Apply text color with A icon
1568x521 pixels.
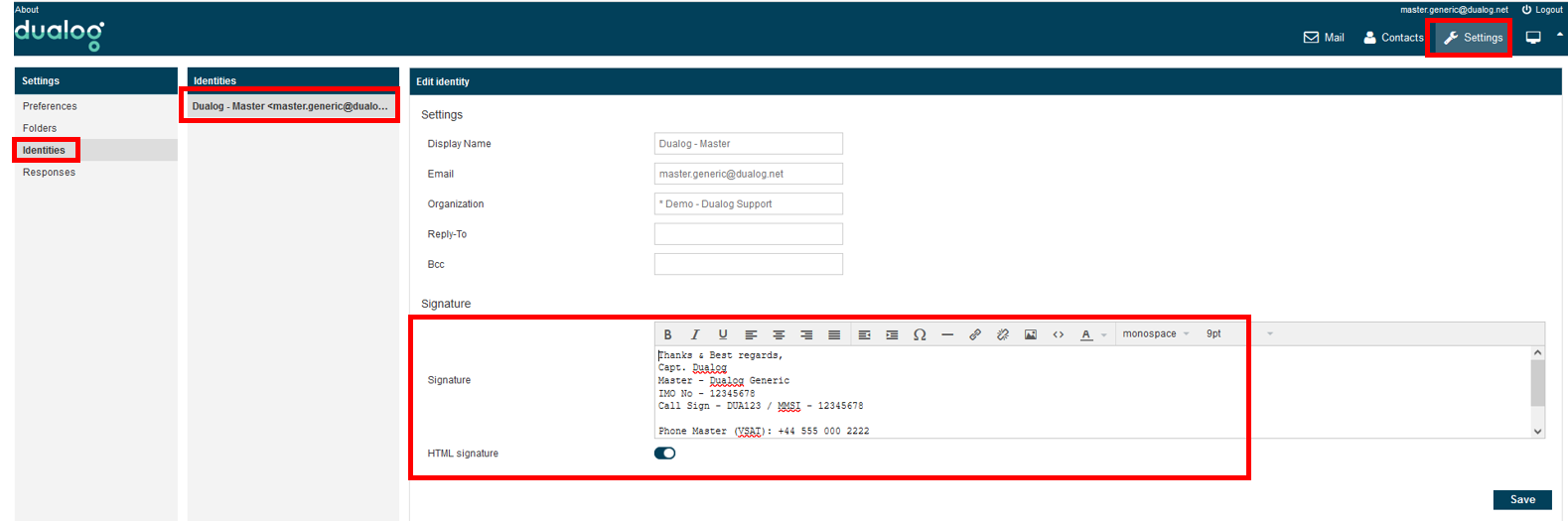pyautogui.click(x=1086, y=334)
